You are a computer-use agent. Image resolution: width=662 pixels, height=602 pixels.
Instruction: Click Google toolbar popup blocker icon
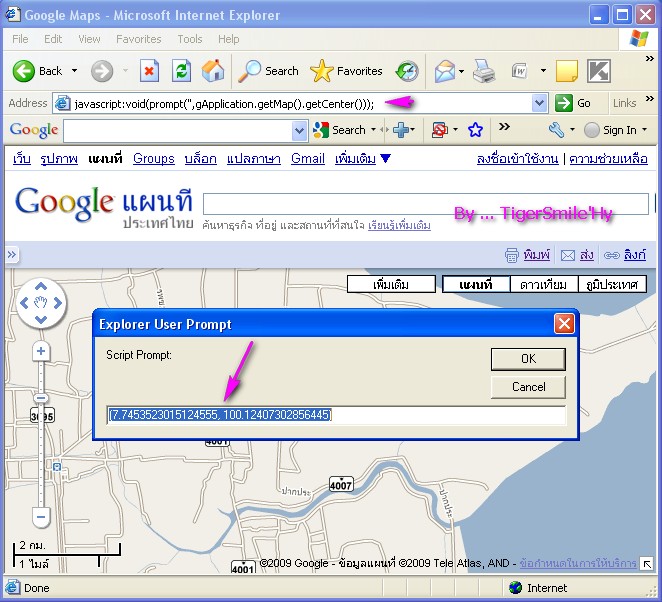pyautogui.click(x=439, y=130)
